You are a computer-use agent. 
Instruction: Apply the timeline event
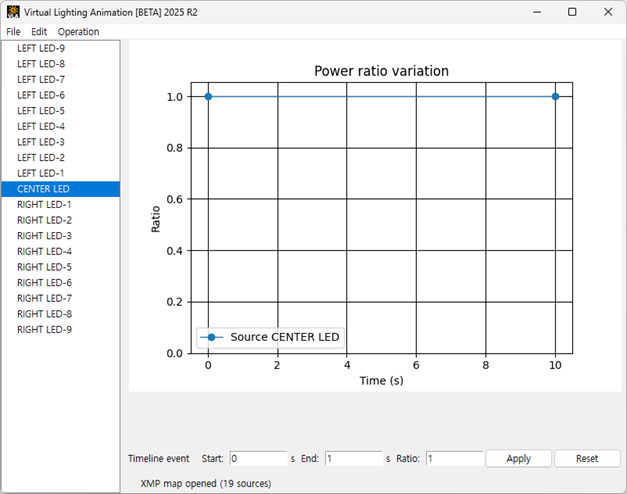pos(518,458)
